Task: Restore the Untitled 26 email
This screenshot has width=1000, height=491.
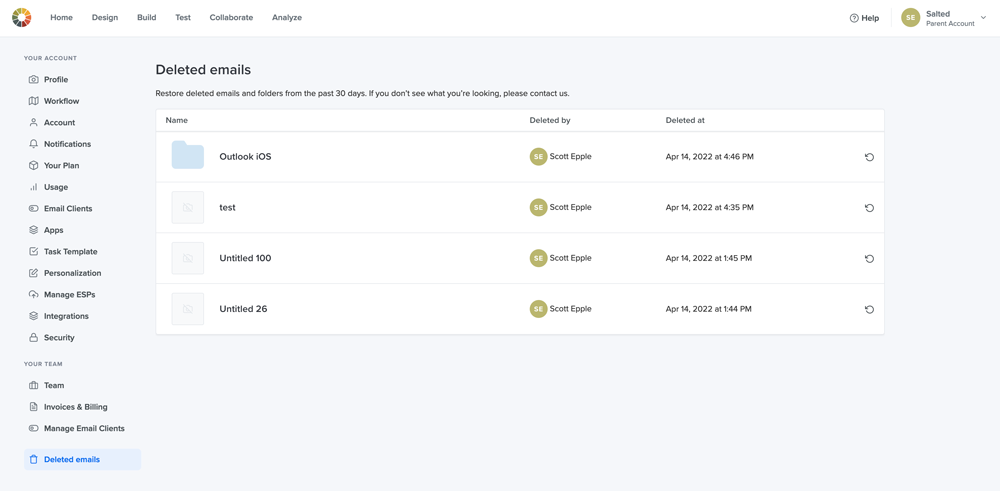Action: (869, 310)
